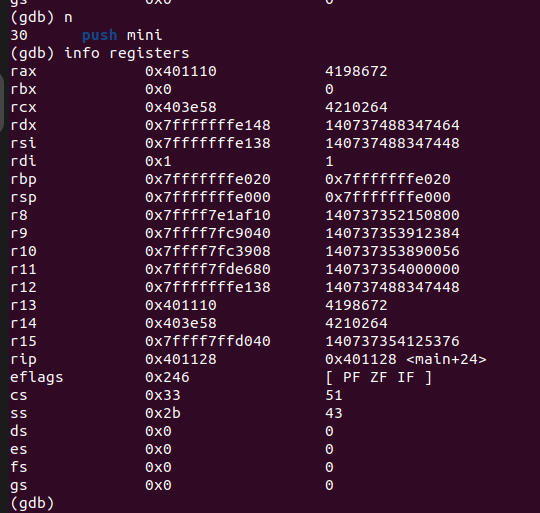
Task: Select the rcx decimal value 4210264
Action: click(x=356, y=107)
